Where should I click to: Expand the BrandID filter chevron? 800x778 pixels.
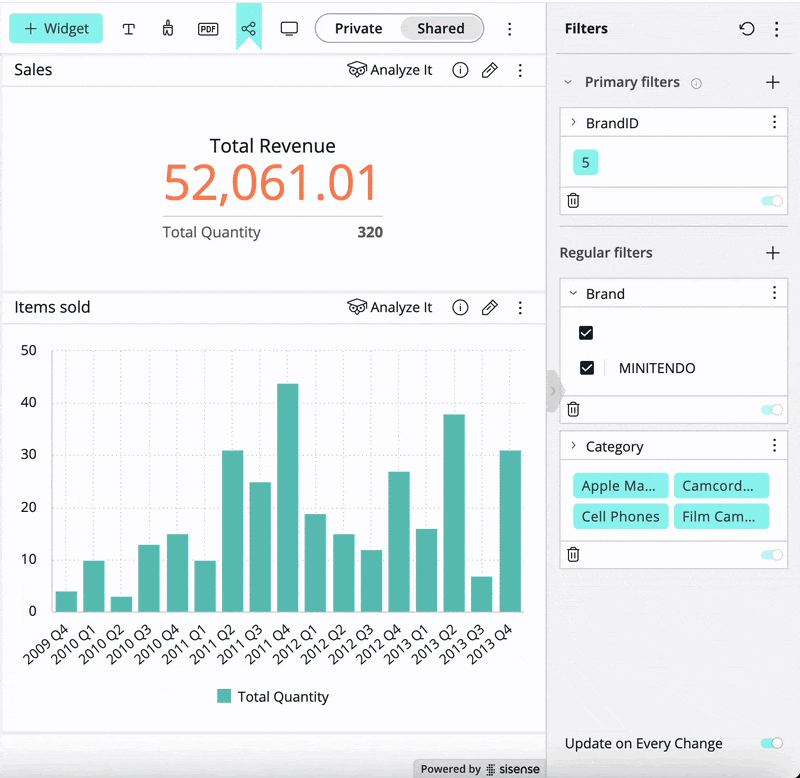573,123
